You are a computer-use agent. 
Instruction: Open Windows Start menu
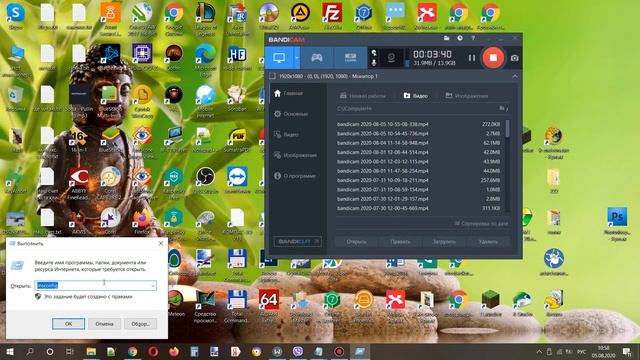point(10,351)
